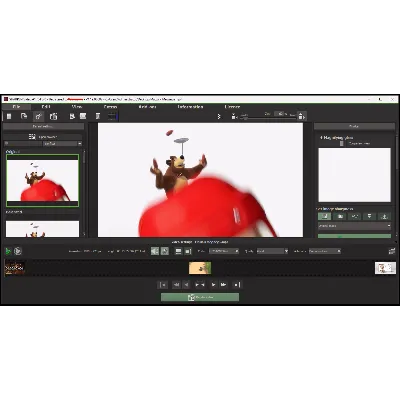Click the third mode icon under the right preview
Image resolution: width=400 pixels, height=400 pixels.
[355, 216]
